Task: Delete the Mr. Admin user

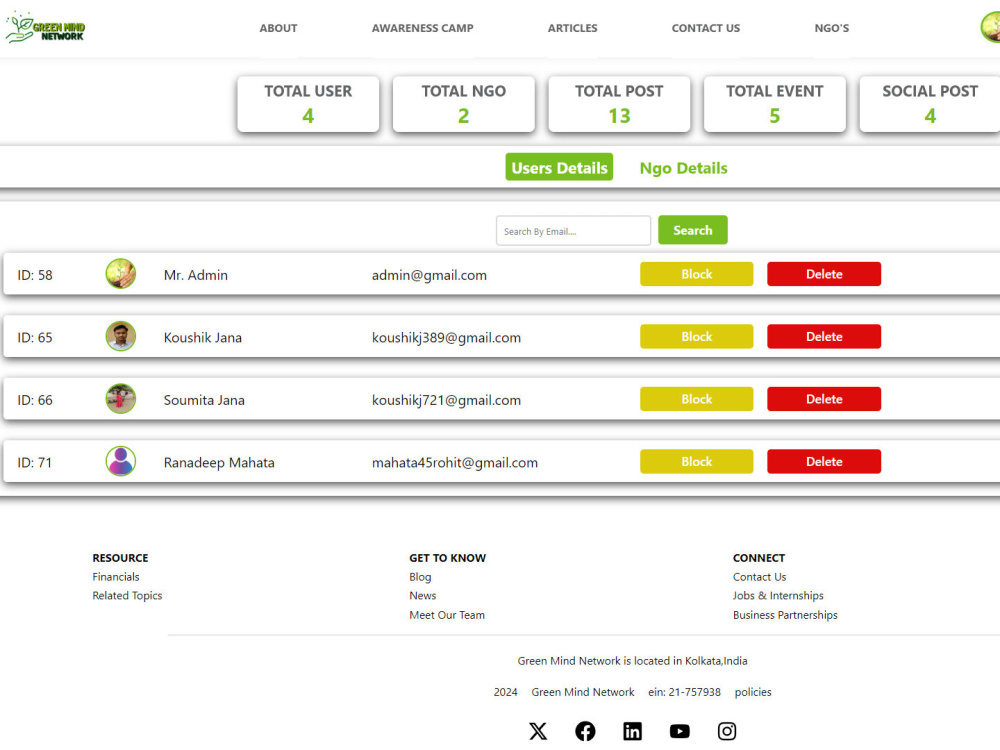Action: pyautogui.click(x=824, y=274)
